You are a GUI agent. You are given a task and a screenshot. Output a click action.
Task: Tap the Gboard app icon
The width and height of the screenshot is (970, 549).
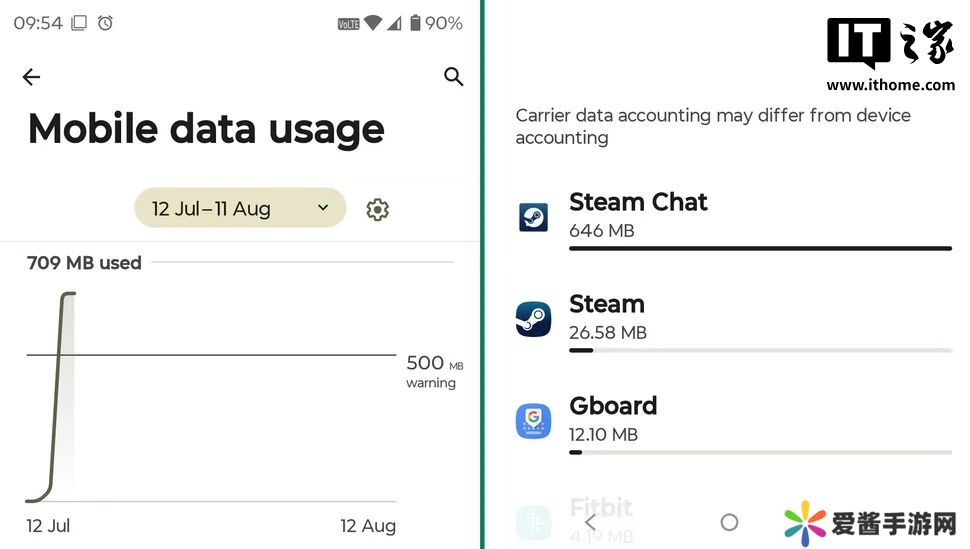click(533, 421)
